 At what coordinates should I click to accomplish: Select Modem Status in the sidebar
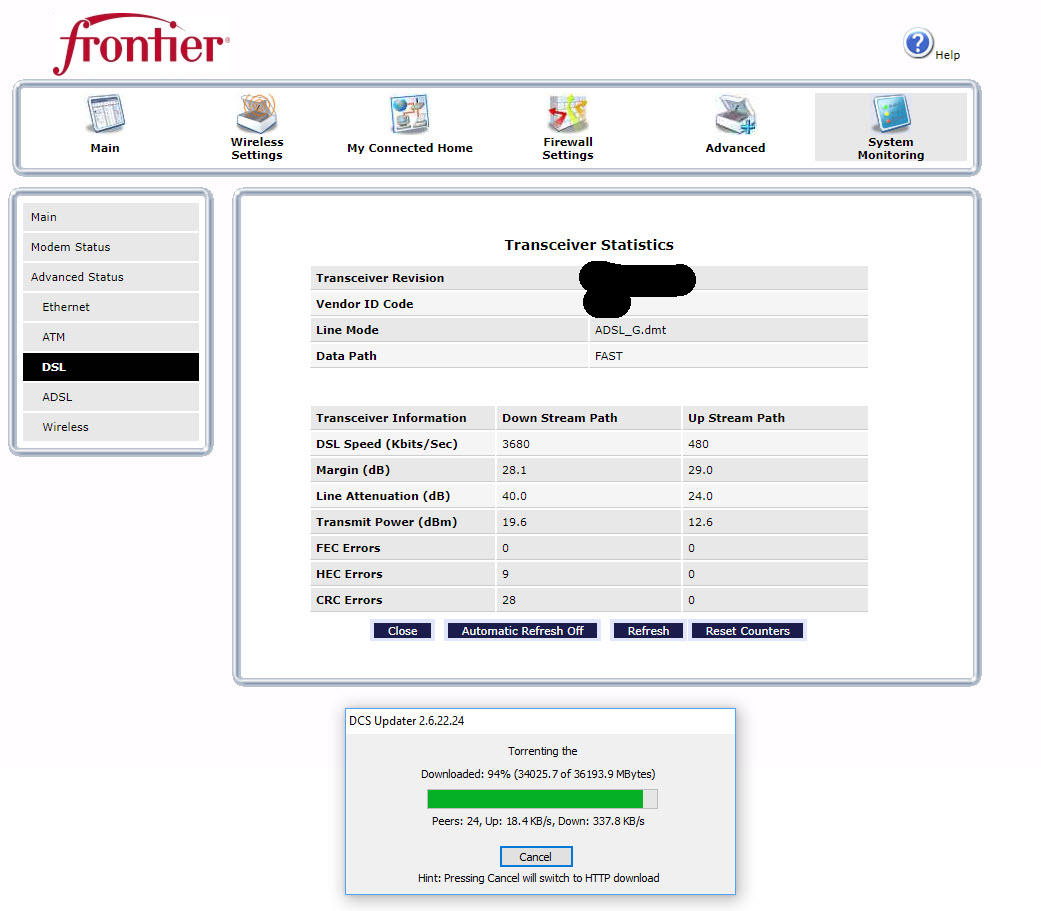point(111,247)
